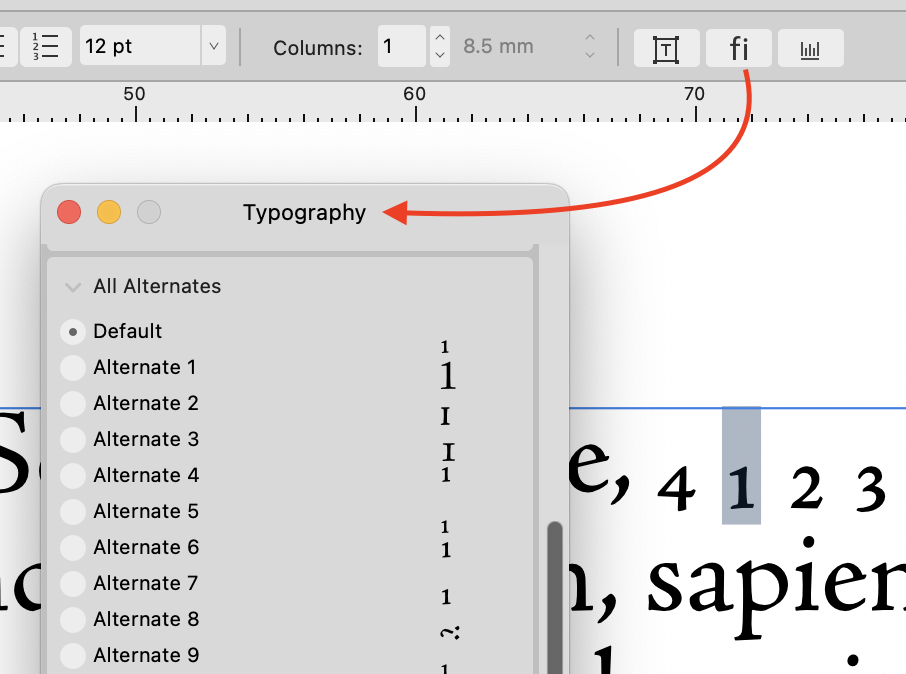906x674 pixels.
Task: Select Alternate 3 glyph style
Action: 72,439
